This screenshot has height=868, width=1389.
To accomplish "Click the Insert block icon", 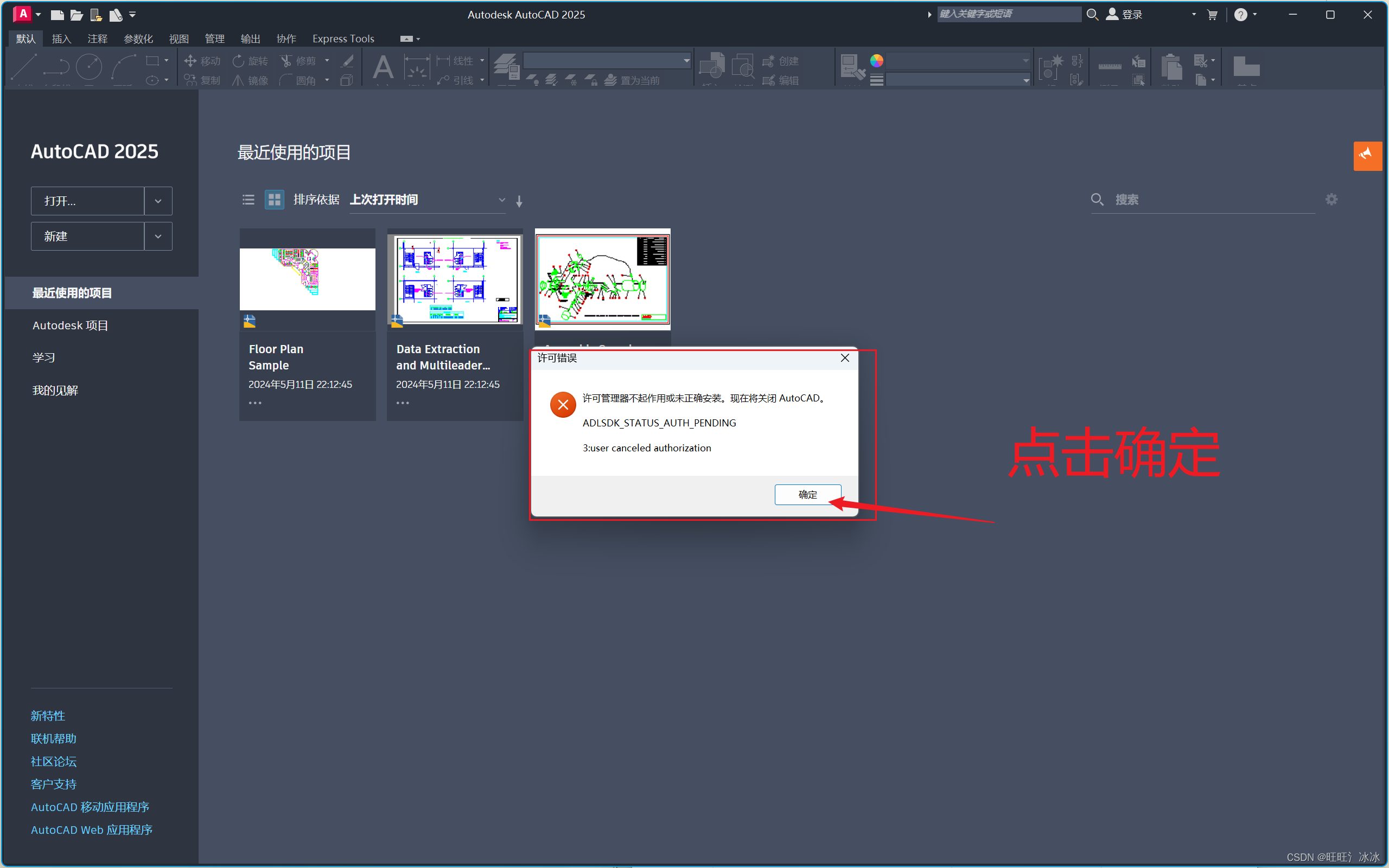I will [712, 66].
